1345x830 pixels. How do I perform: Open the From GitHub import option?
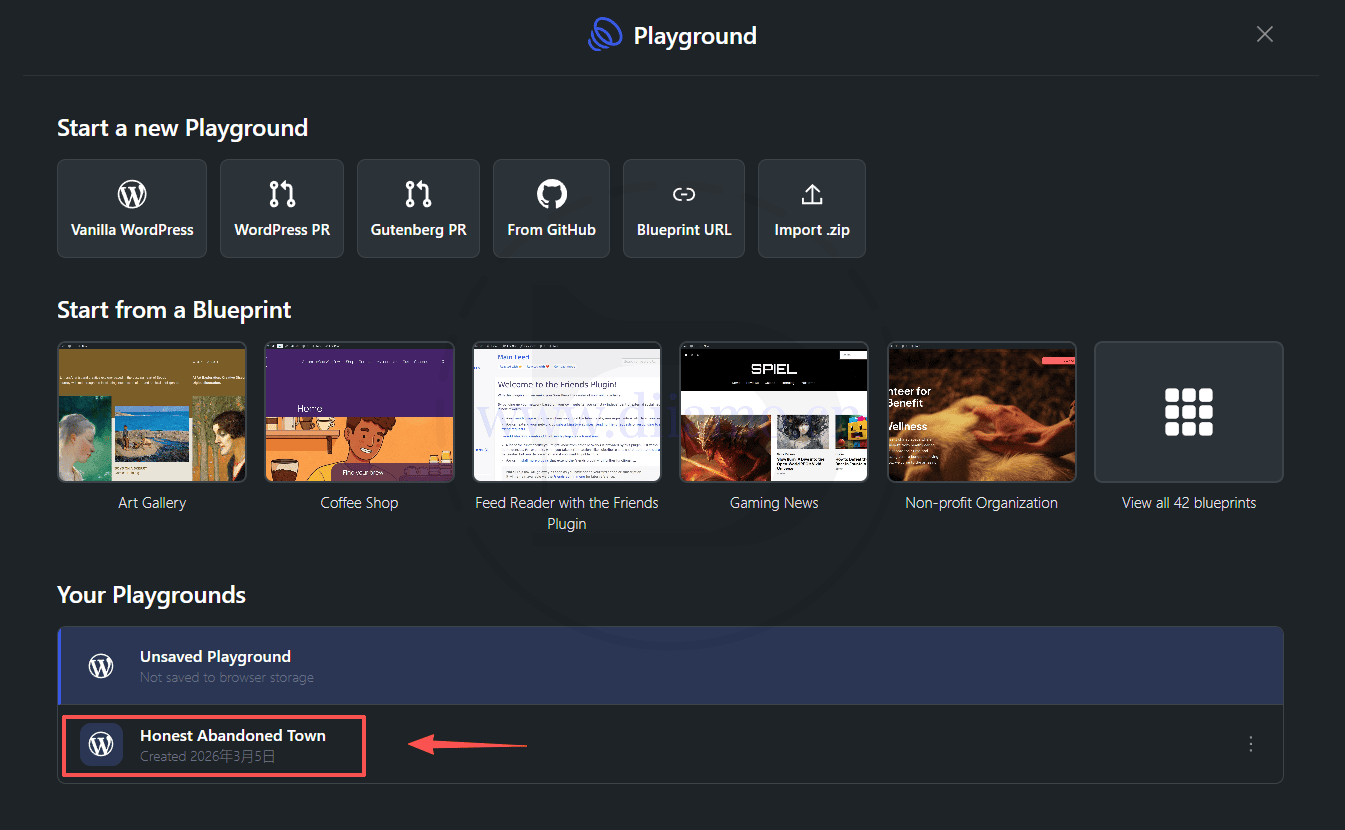click(x=551, y=208)
